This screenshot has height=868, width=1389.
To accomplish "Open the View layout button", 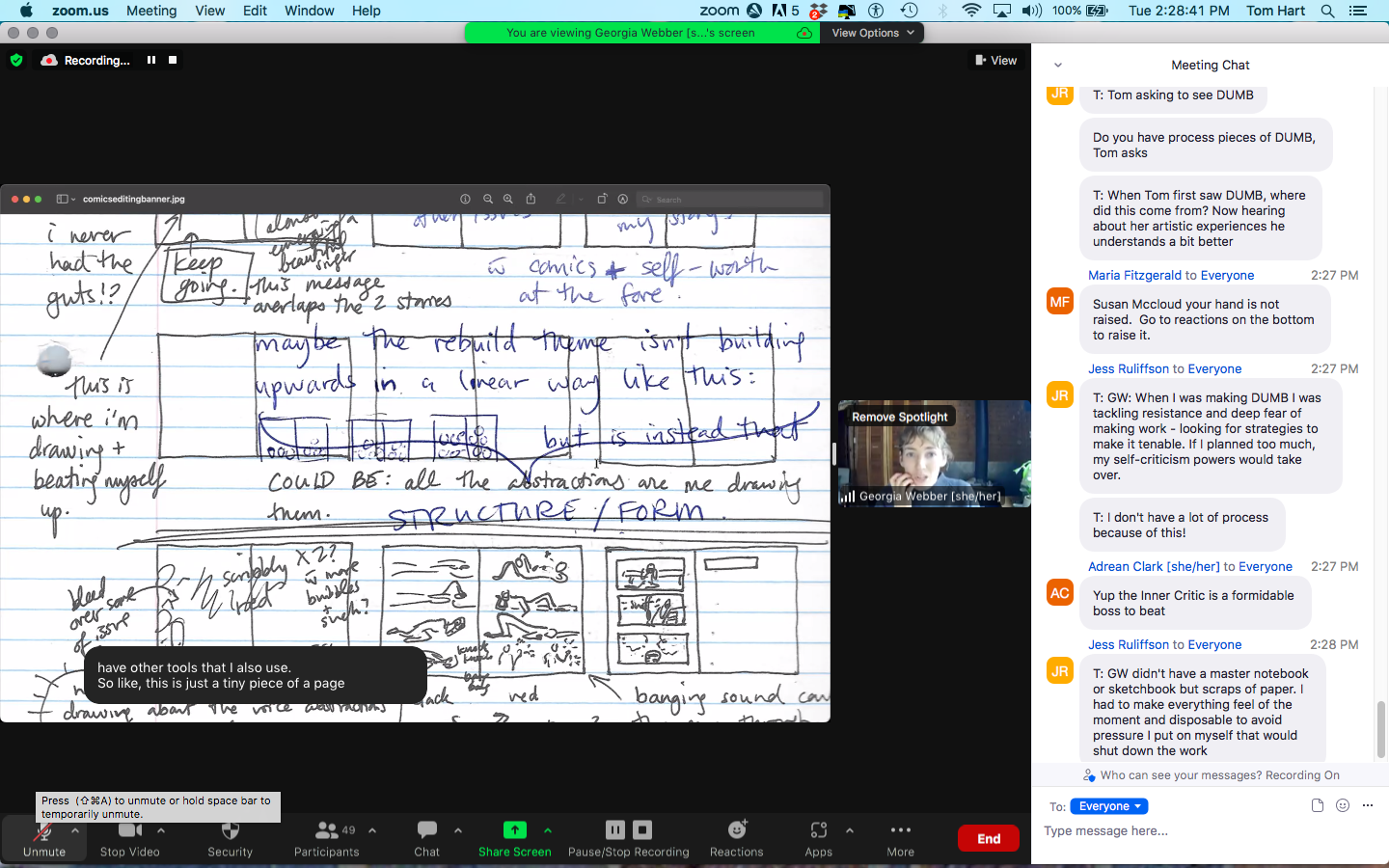I will [x=995, y=60].
